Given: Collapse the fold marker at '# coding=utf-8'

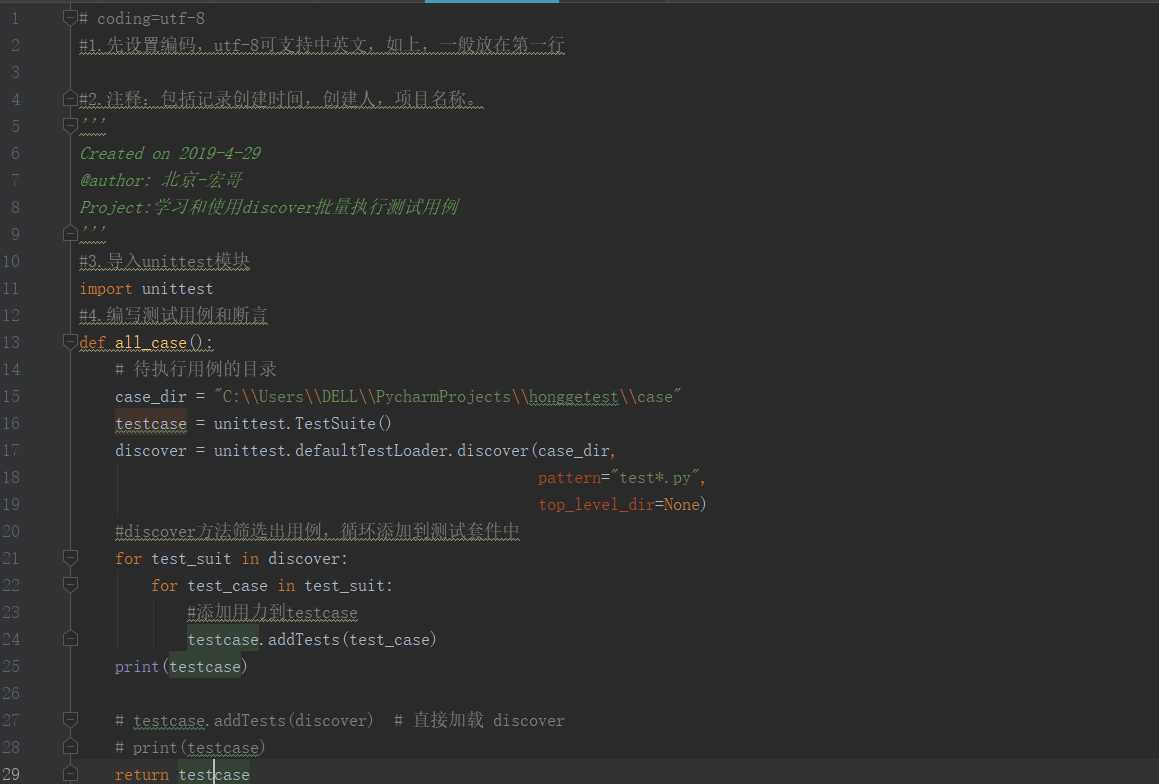Looking at the screenshot, I should point(70,18).
